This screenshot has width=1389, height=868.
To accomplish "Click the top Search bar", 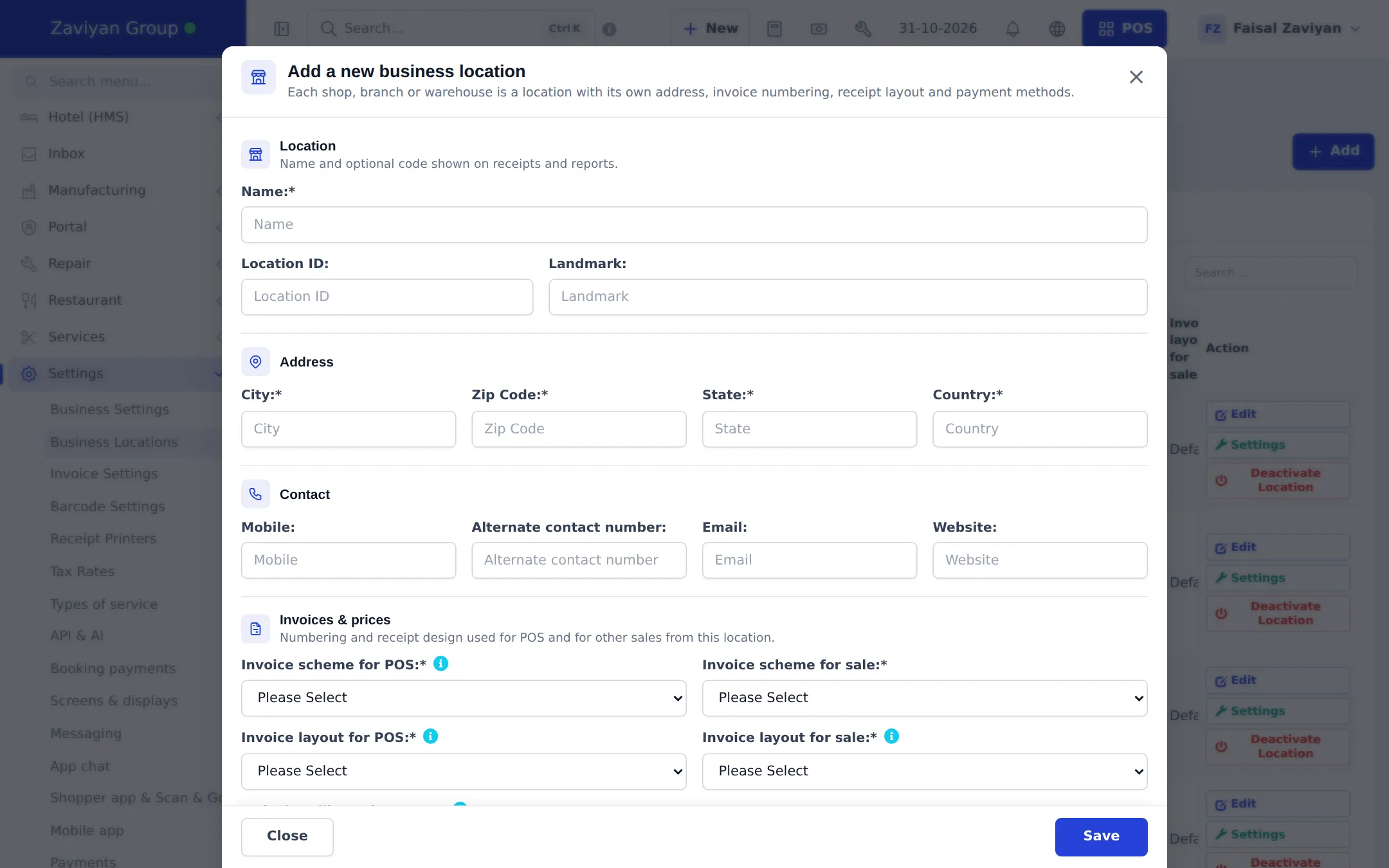I will pos(451,29).
